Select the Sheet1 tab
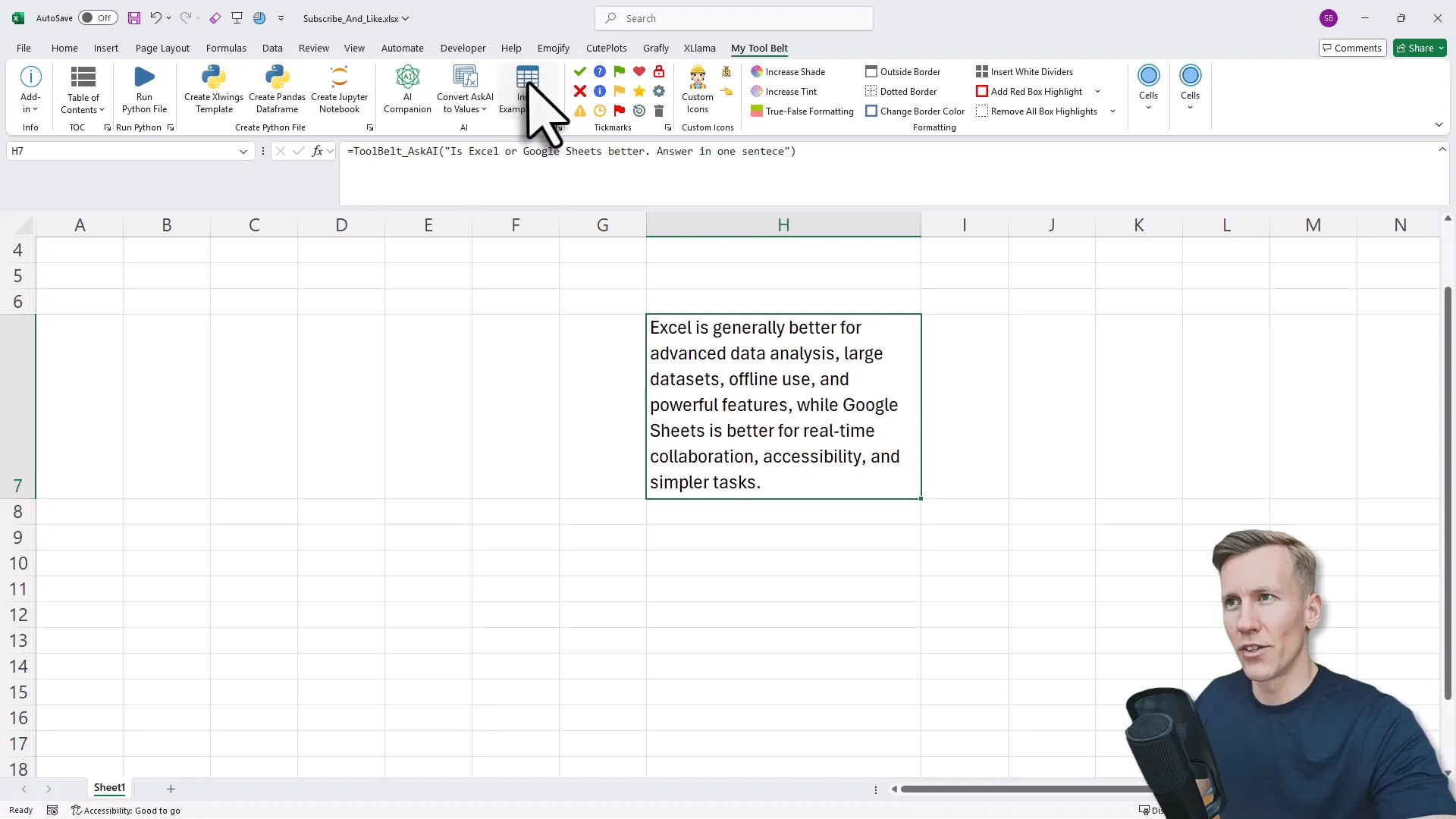The image size is (1456, 819). tap(108, 788)
